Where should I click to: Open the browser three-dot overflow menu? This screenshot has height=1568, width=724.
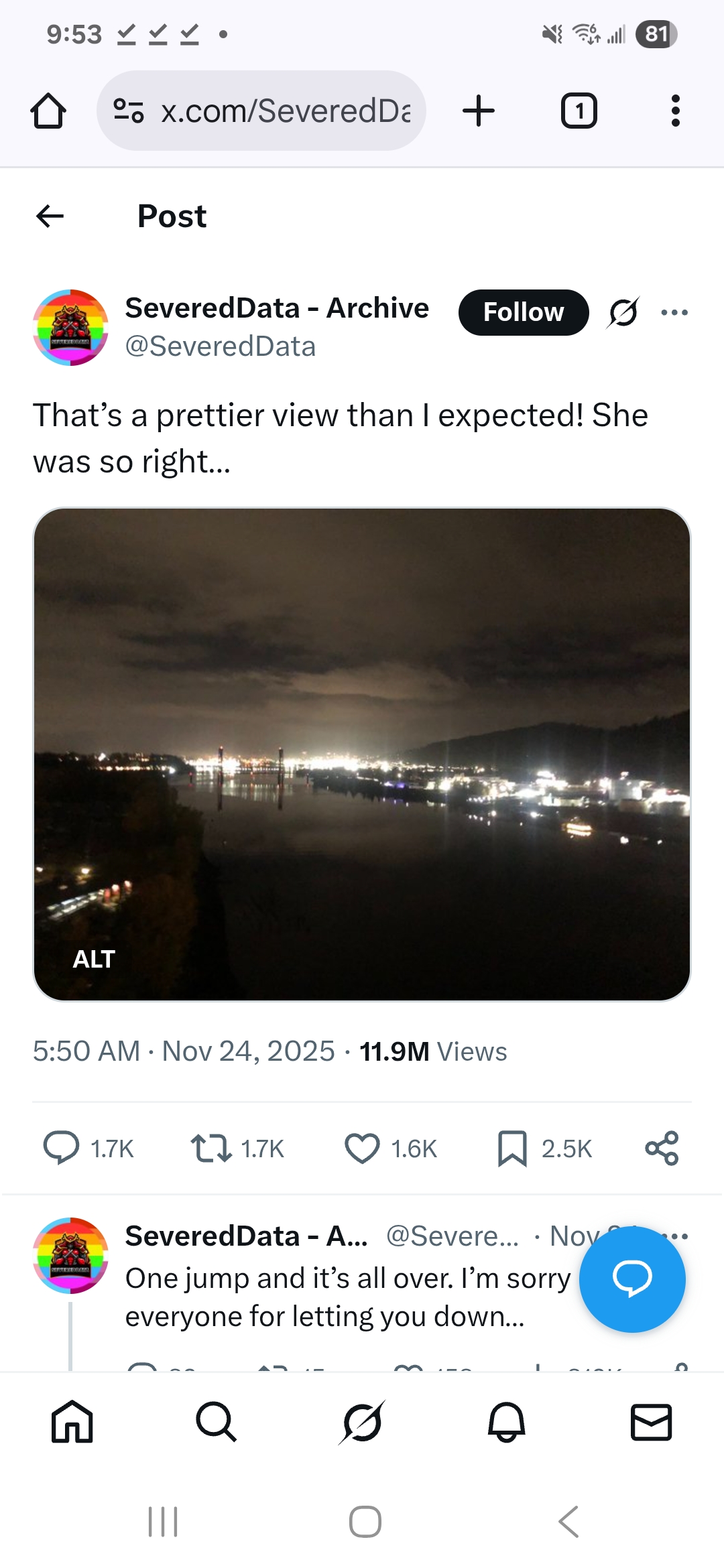[675, 111]
